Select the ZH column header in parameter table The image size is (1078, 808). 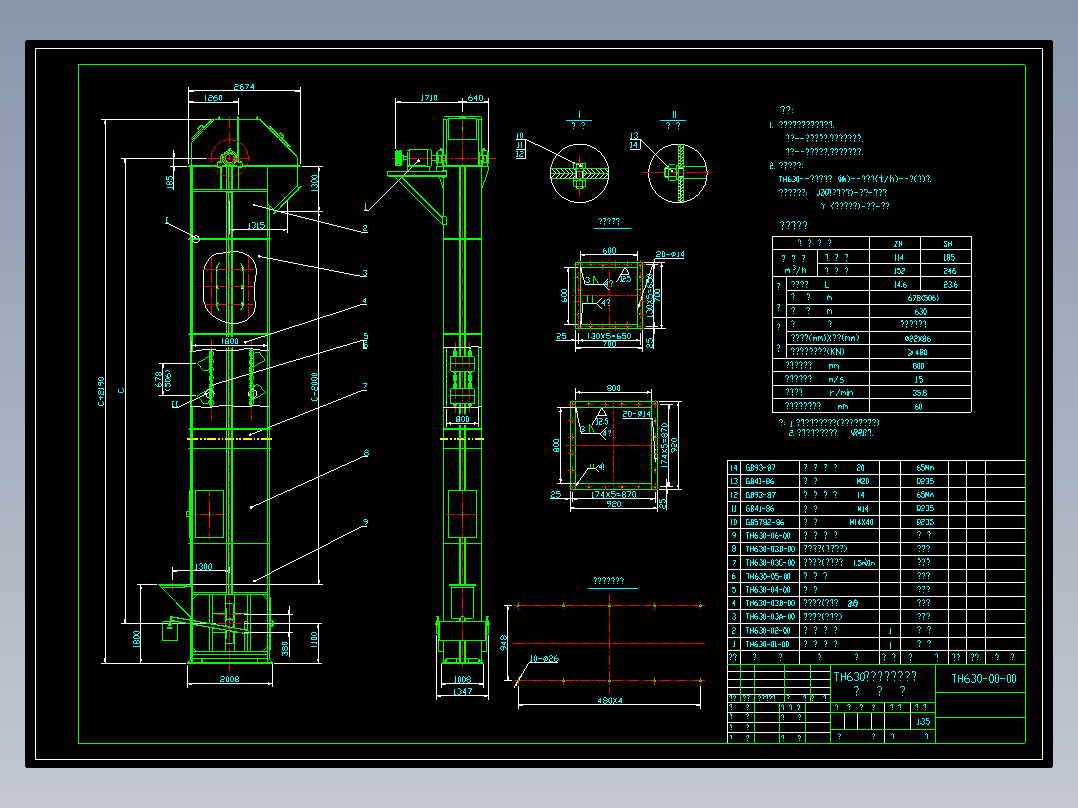point(898,244)
